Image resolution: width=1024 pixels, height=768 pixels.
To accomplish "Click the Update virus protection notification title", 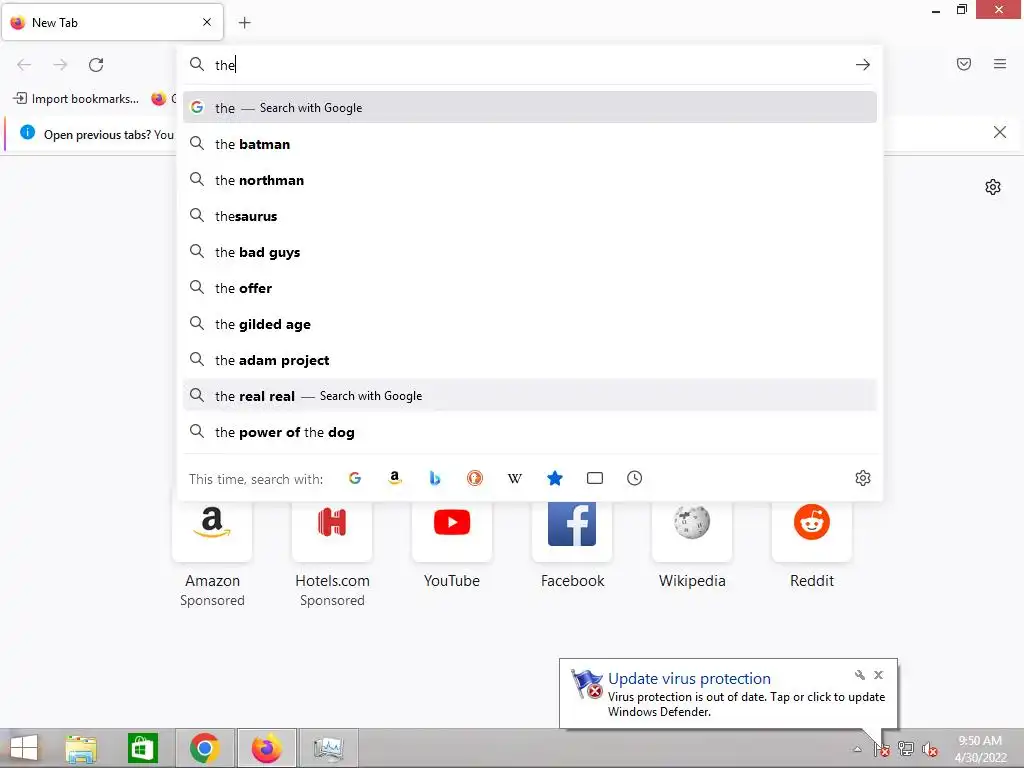I will (x=689, y=679).
